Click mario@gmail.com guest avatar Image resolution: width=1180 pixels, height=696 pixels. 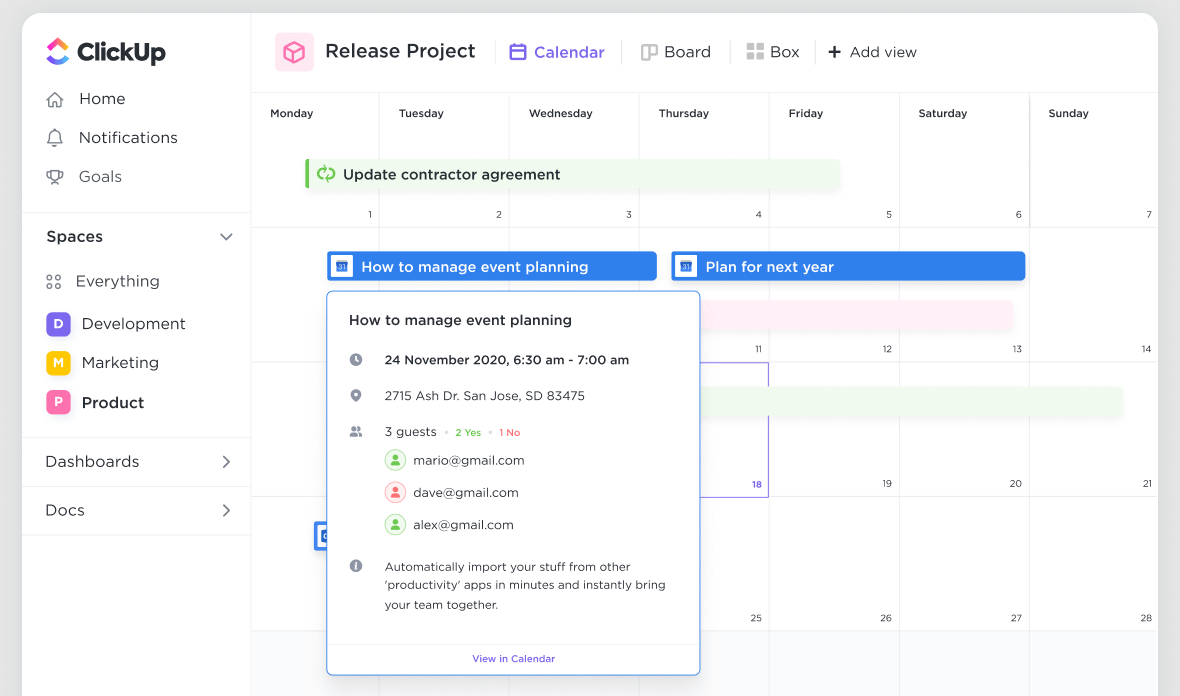[396, 460]
